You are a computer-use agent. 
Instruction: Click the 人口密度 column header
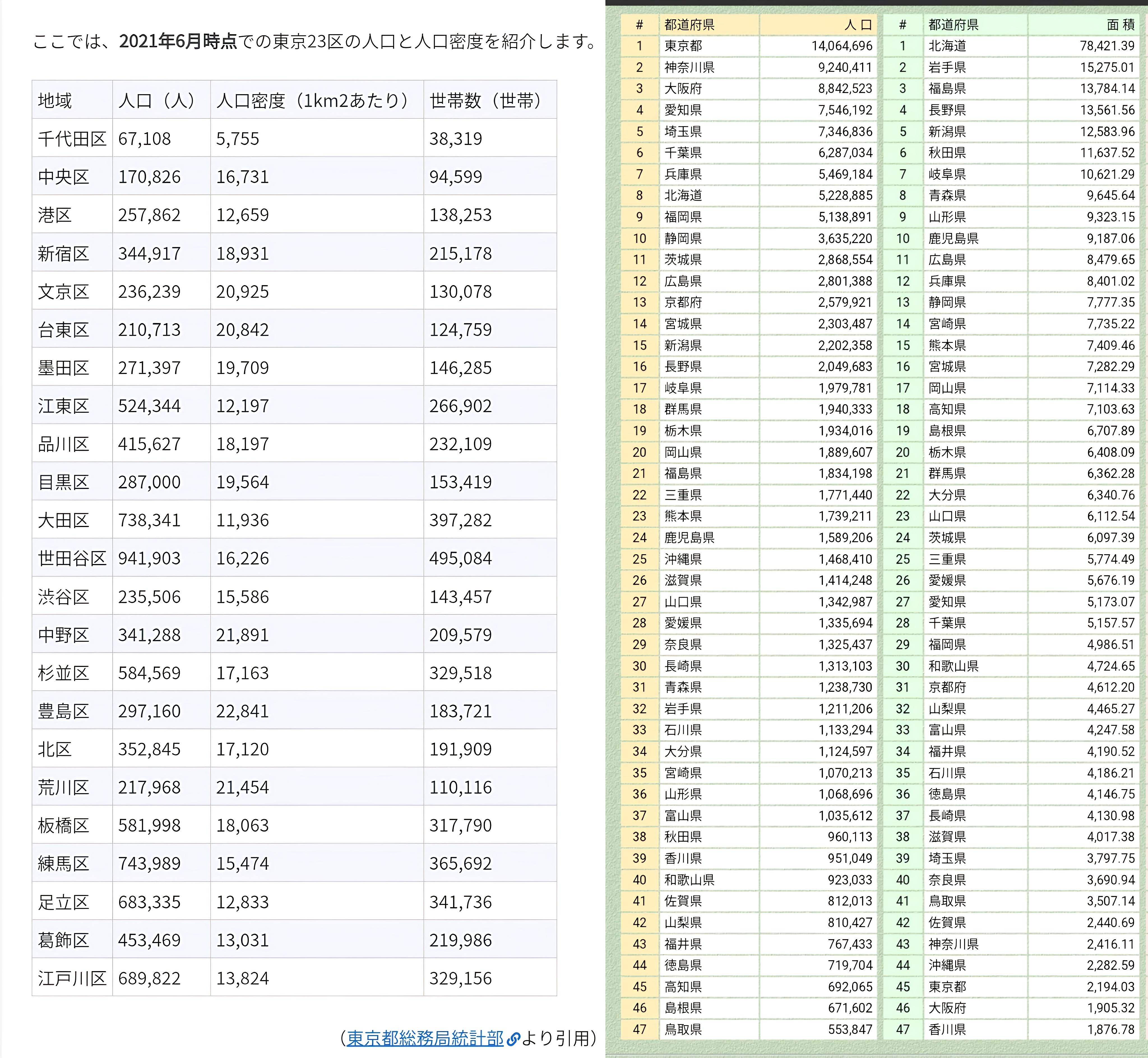[x=313, y=100]
